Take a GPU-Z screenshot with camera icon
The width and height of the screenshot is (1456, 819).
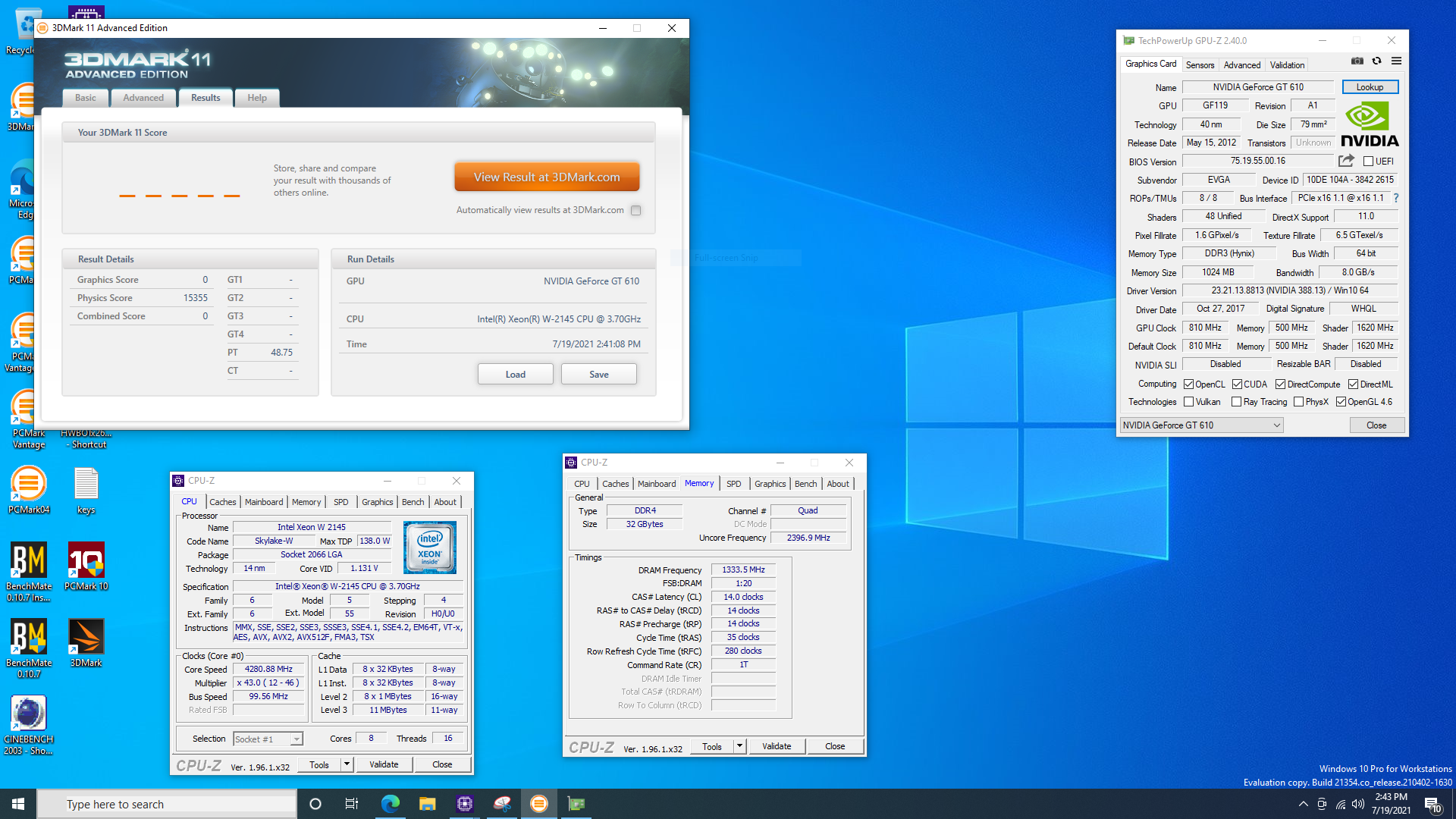coord(1357,61)
